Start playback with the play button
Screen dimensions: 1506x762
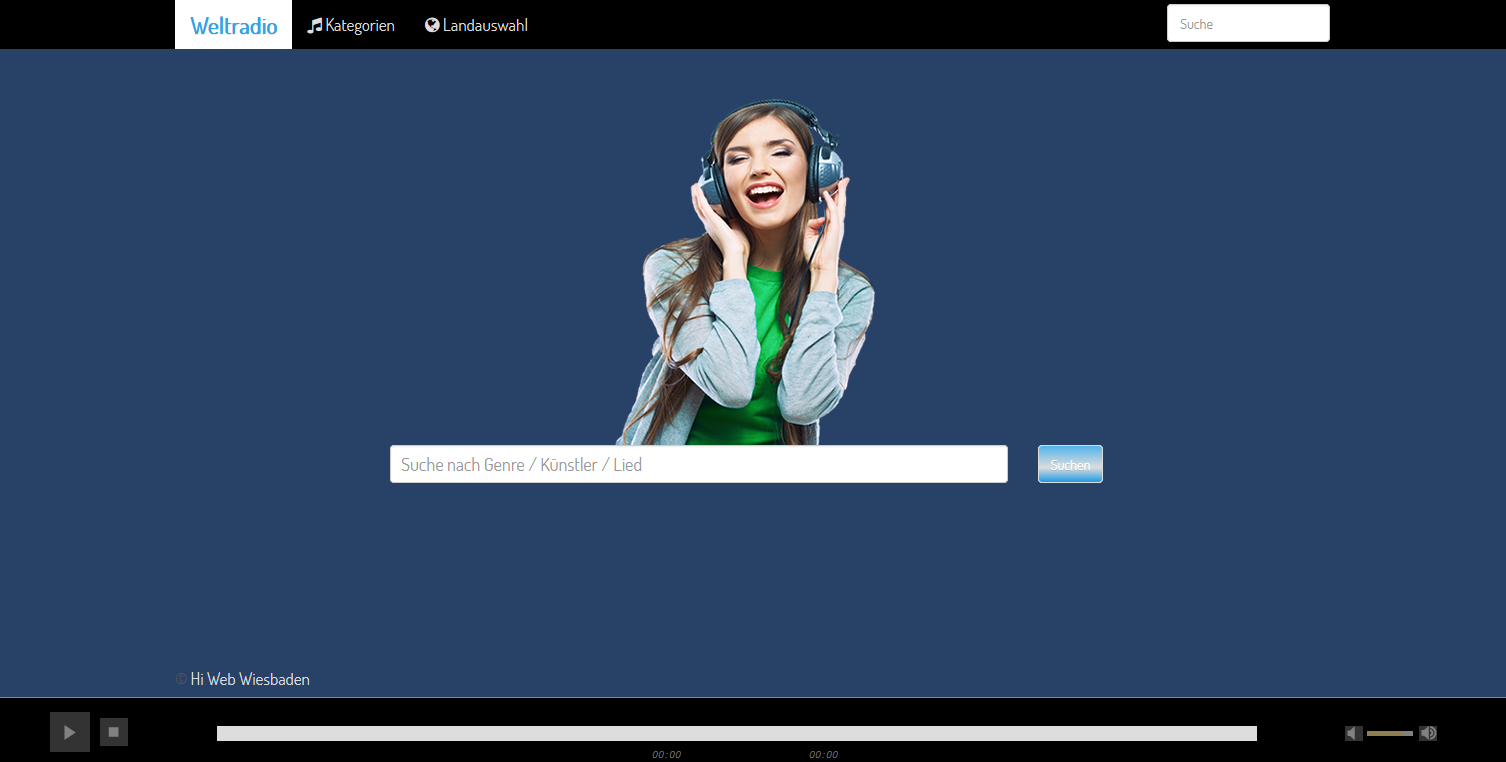click(x=70, y=732)
